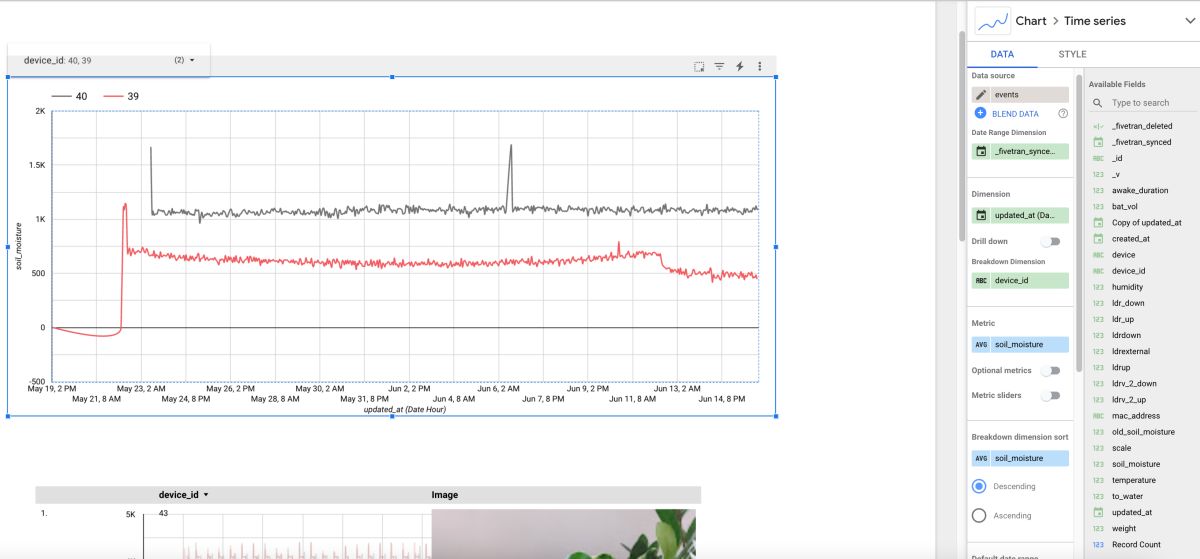Click the time series chart type thumbnail
This screenshot has width=1200, height=559.
point(992,21)
